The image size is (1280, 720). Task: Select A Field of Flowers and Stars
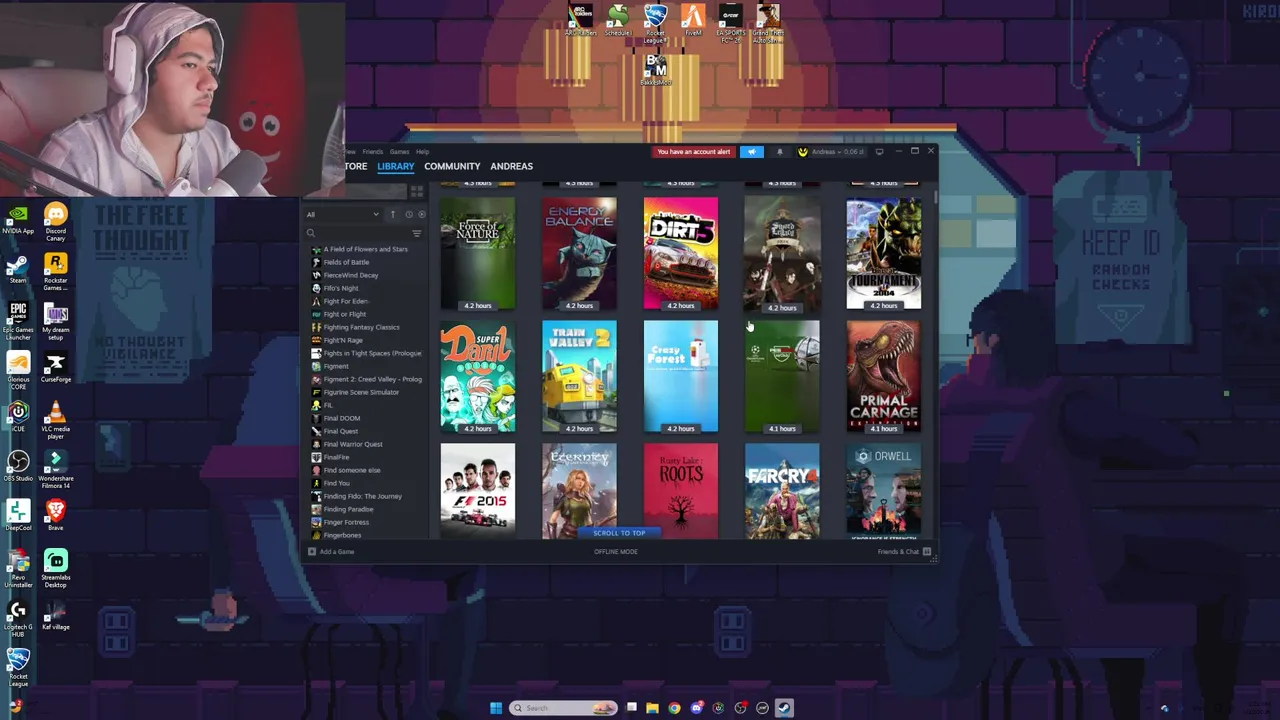tap(364, 249)
